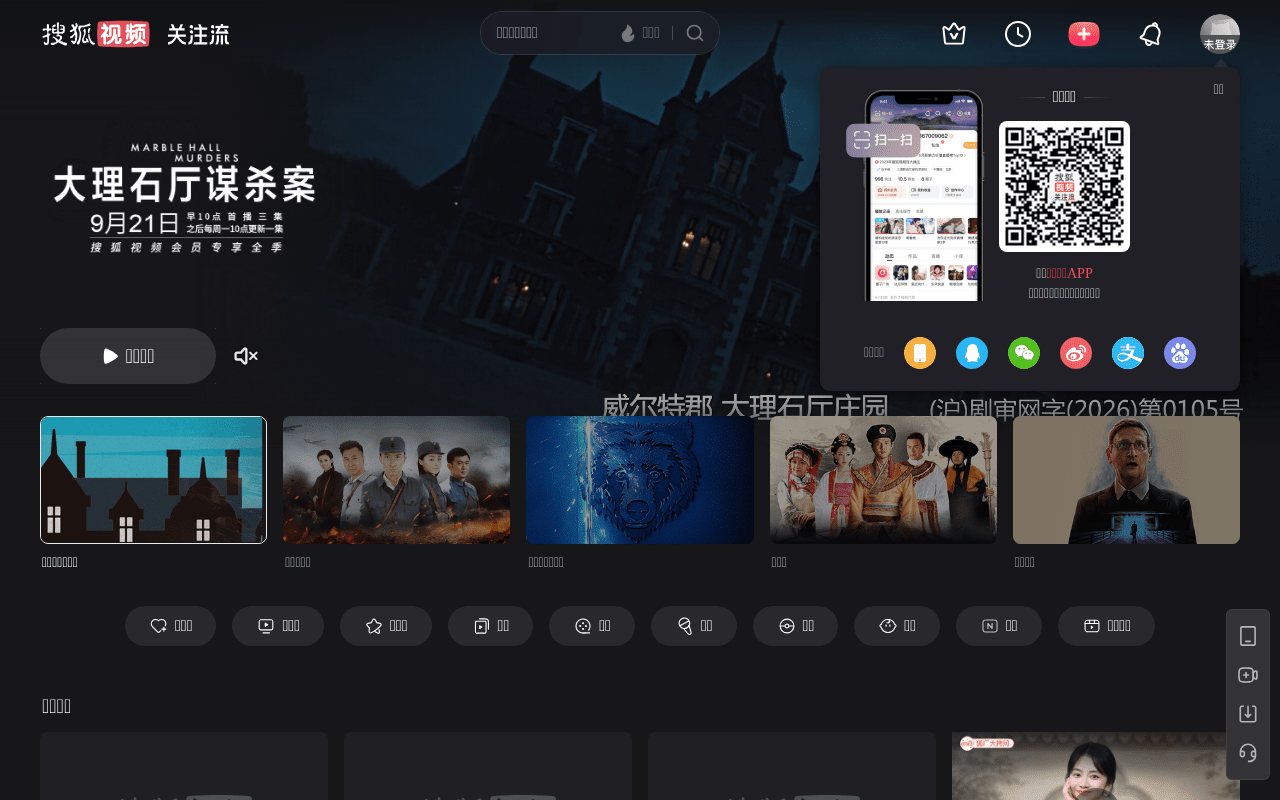1280x800 pixels.
Task: Open the N news icon category pill
Action: (x=999, y=626)
